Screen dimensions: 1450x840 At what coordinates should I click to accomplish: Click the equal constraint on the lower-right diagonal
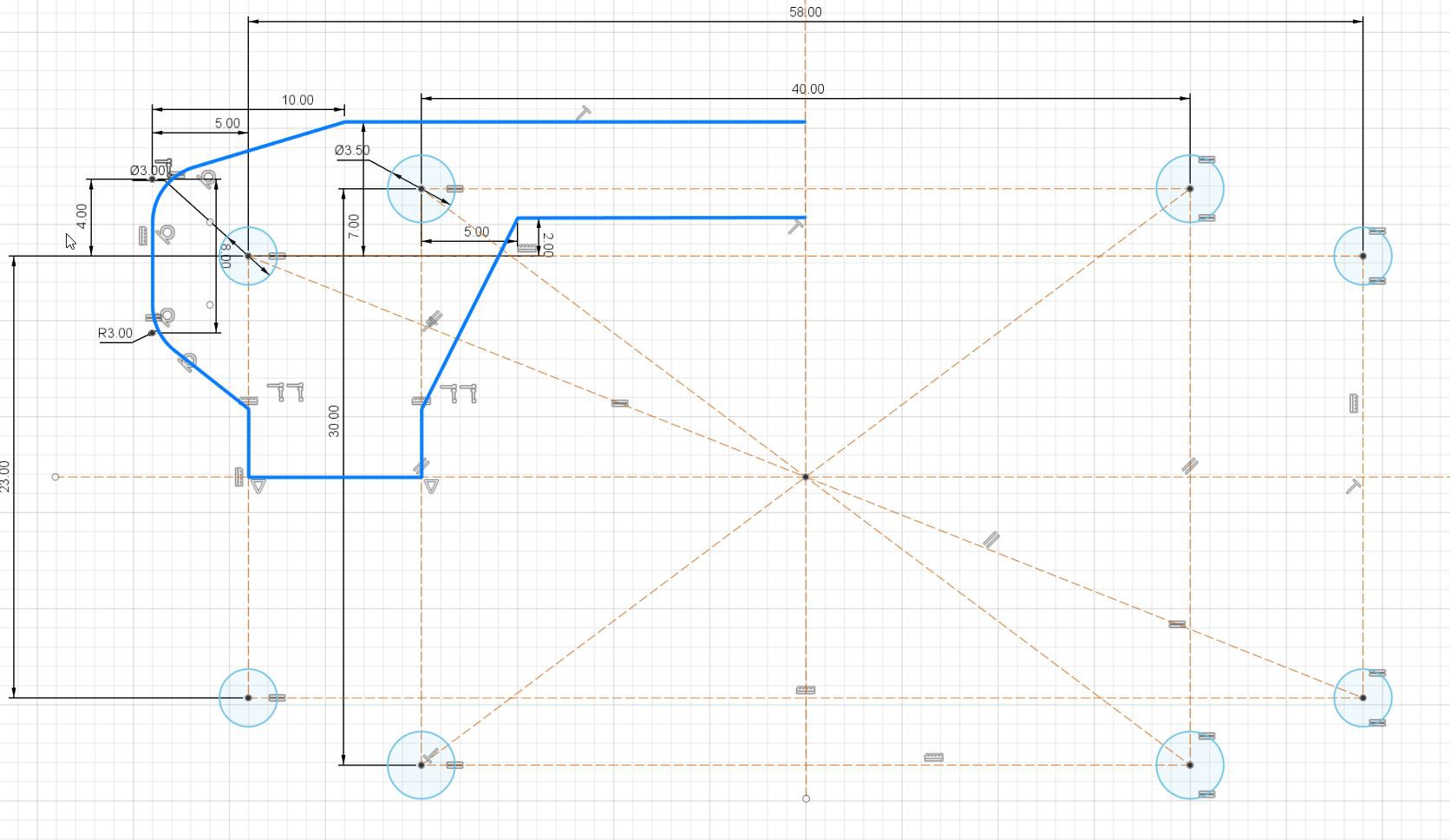(x=1177, y=624)
